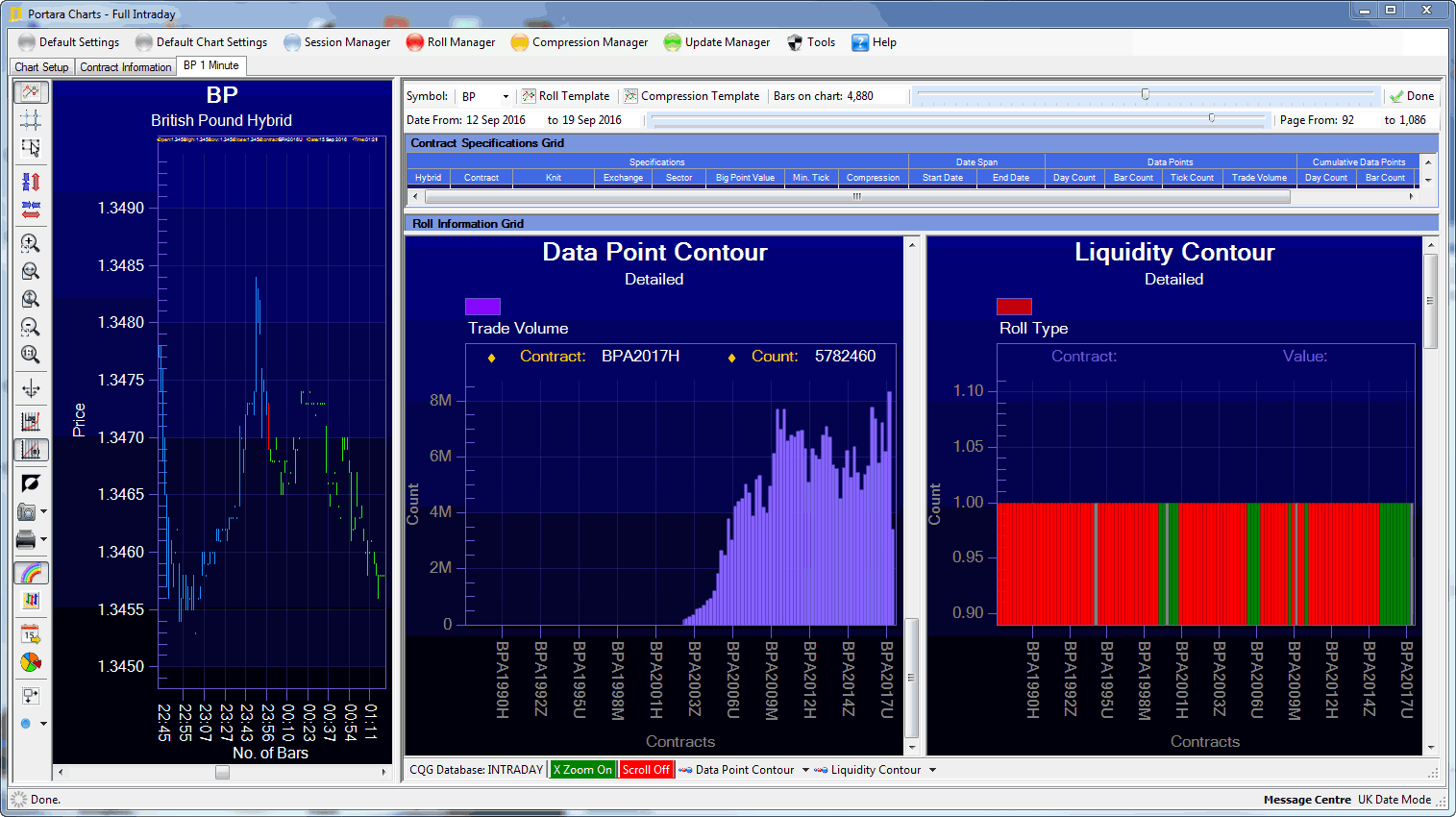Image resolution: width=1456 pixels, height=817 pixels.
Task: Click the Big Point Value column header
Action: [745, 178]
